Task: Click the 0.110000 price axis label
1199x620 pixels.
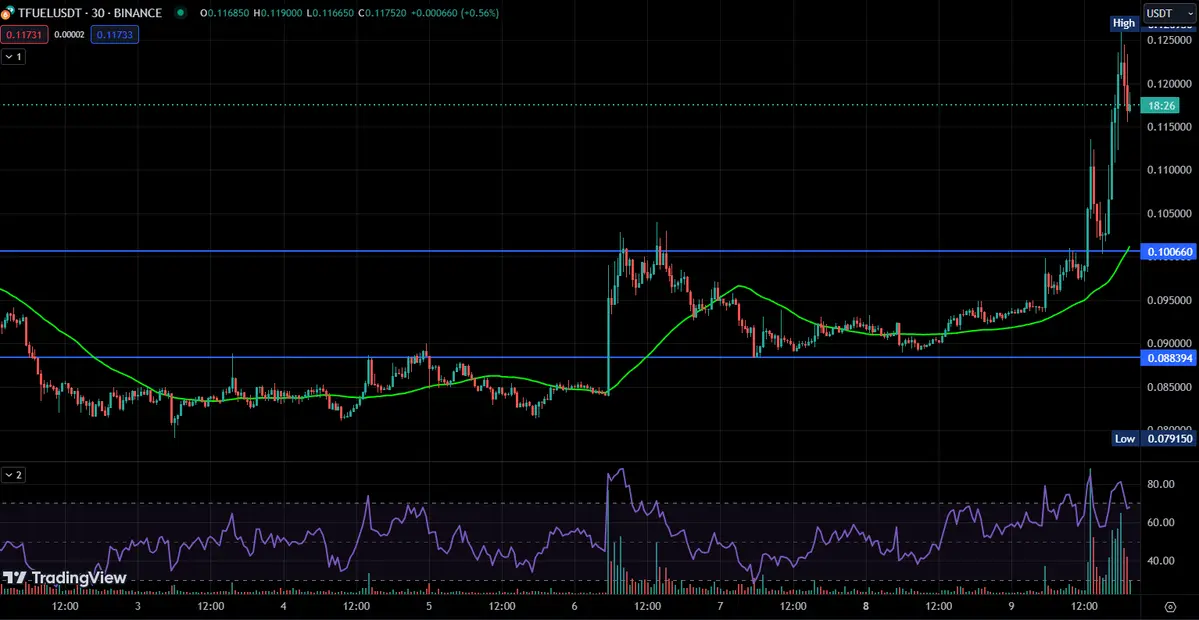Action: click(x=1169, y=170)
